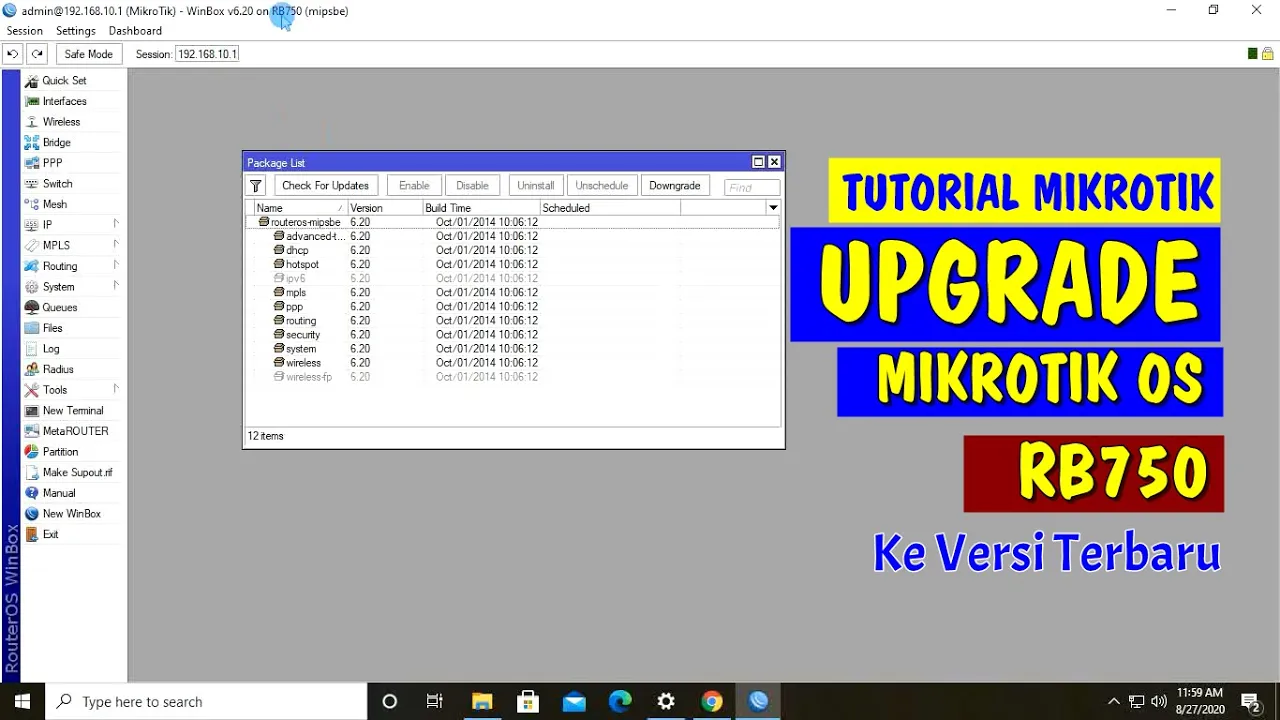Select the disabled wireless-fp package row
The width and height of the screenshot is (1280, 720).
(512, 376)
